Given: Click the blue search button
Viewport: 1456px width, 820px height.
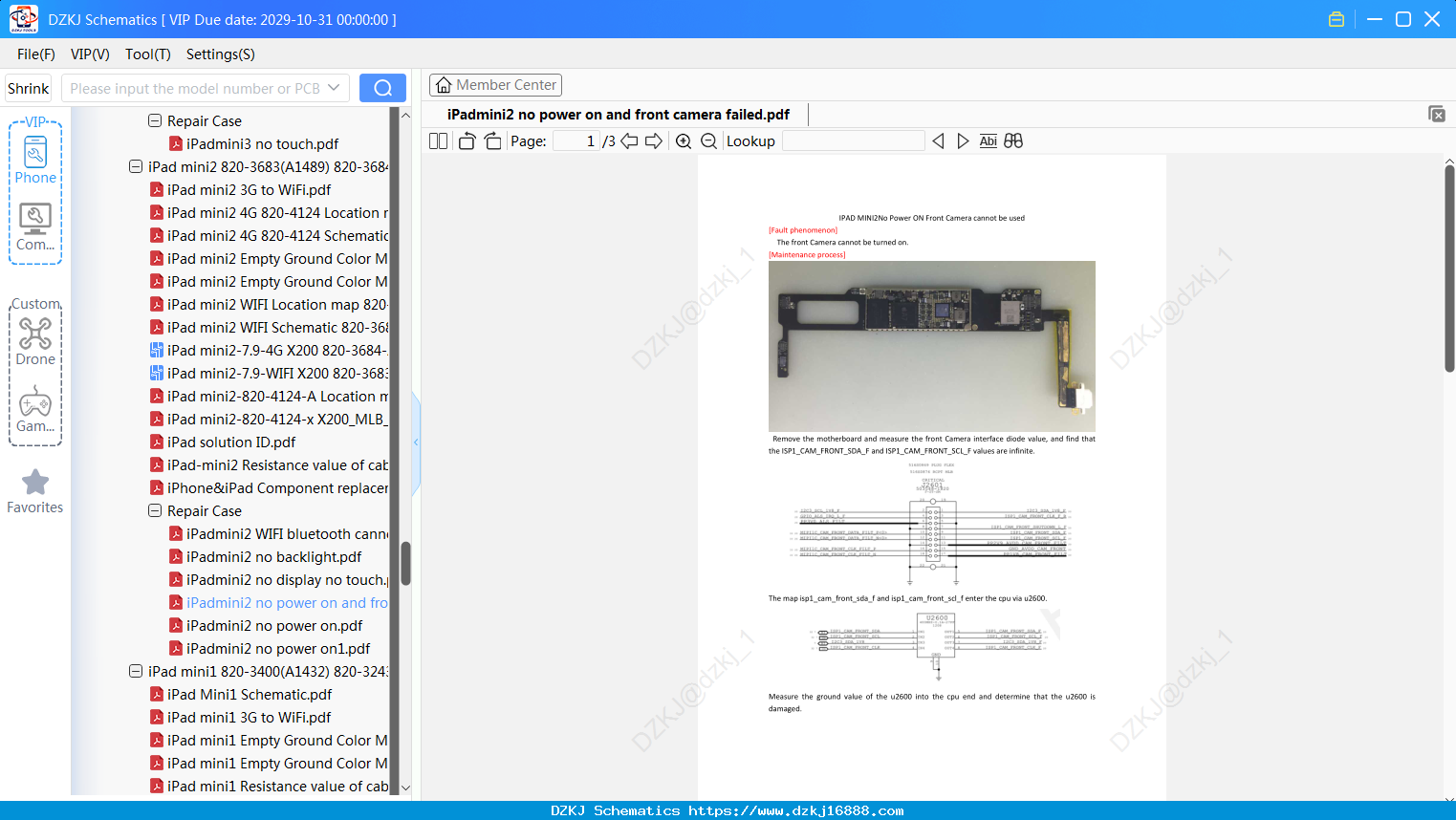Looking at the screenshot, I should coord(382,88).
